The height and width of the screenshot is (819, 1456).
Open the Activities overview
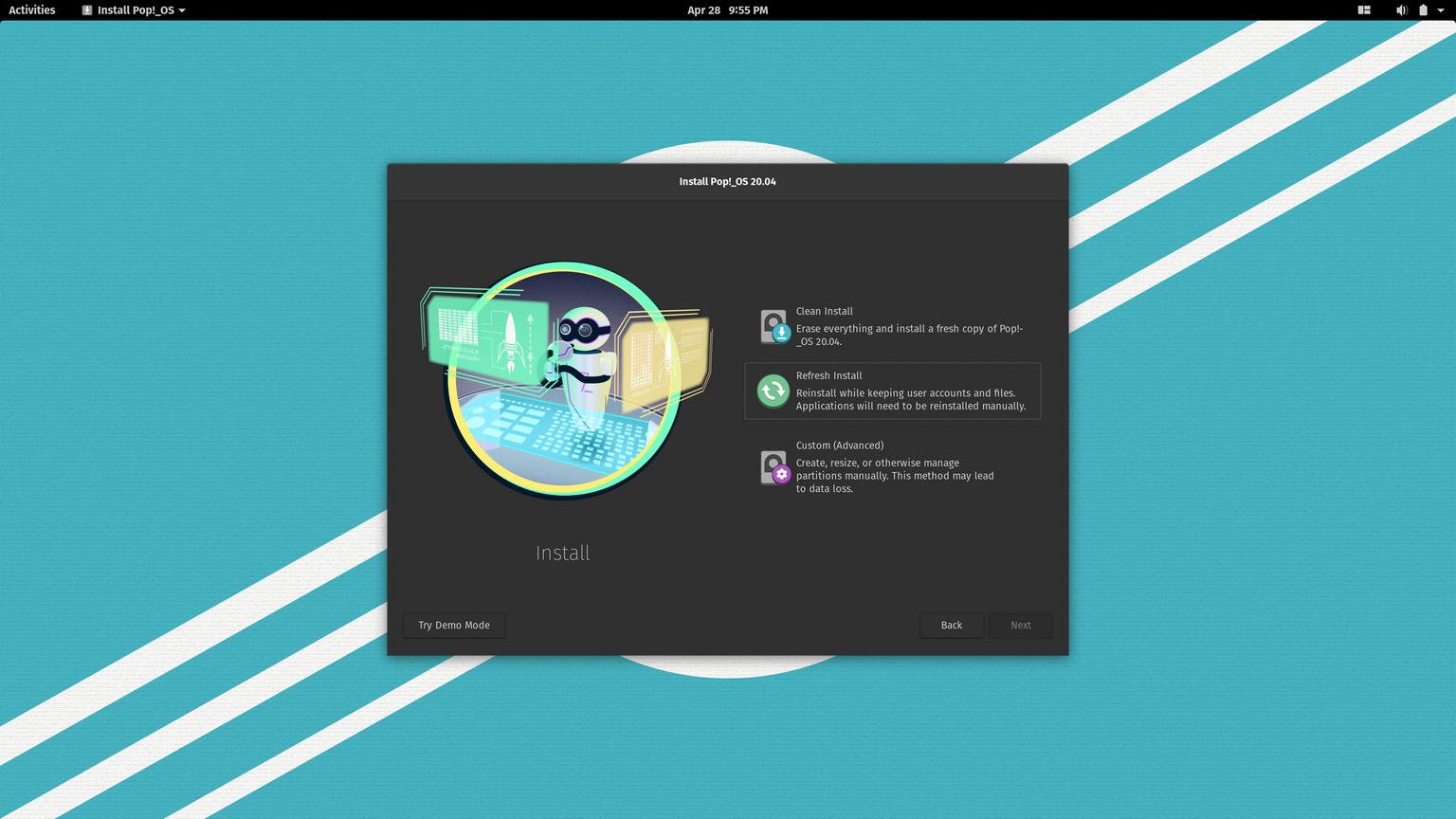tap(31, 9)
